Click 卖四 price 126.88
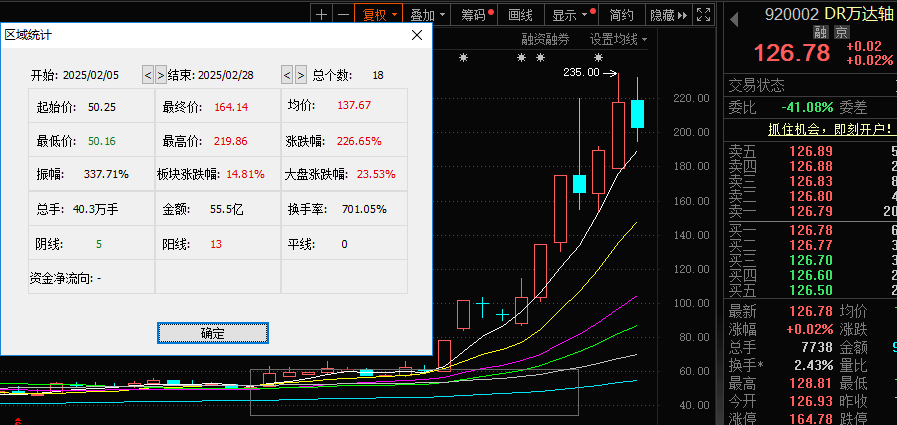This screenshot has width=897, height=425. (811, 166)
